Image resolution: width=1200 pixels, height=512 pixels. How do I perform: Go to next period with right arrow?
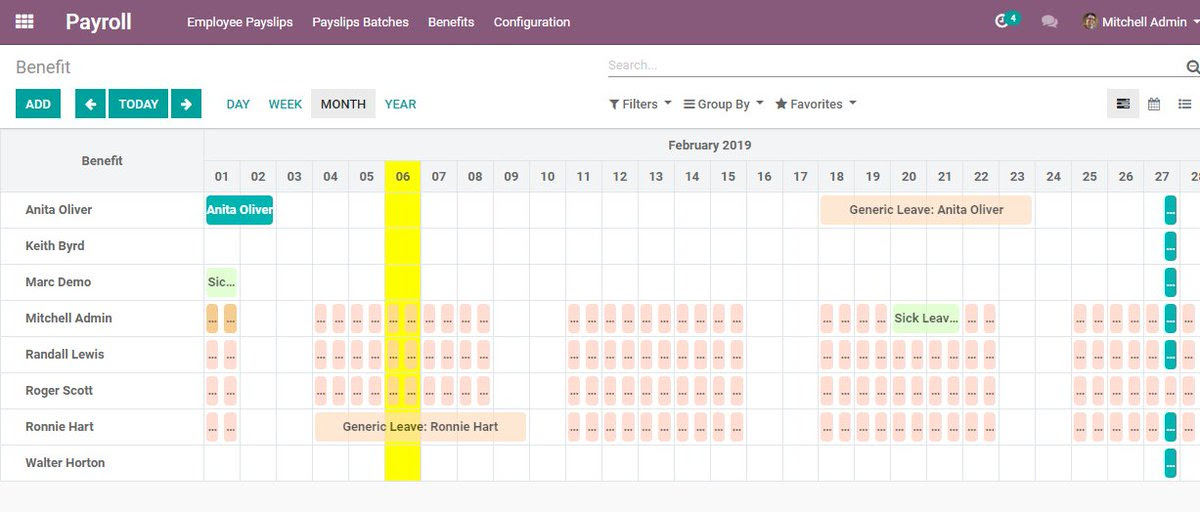[186, 104]
